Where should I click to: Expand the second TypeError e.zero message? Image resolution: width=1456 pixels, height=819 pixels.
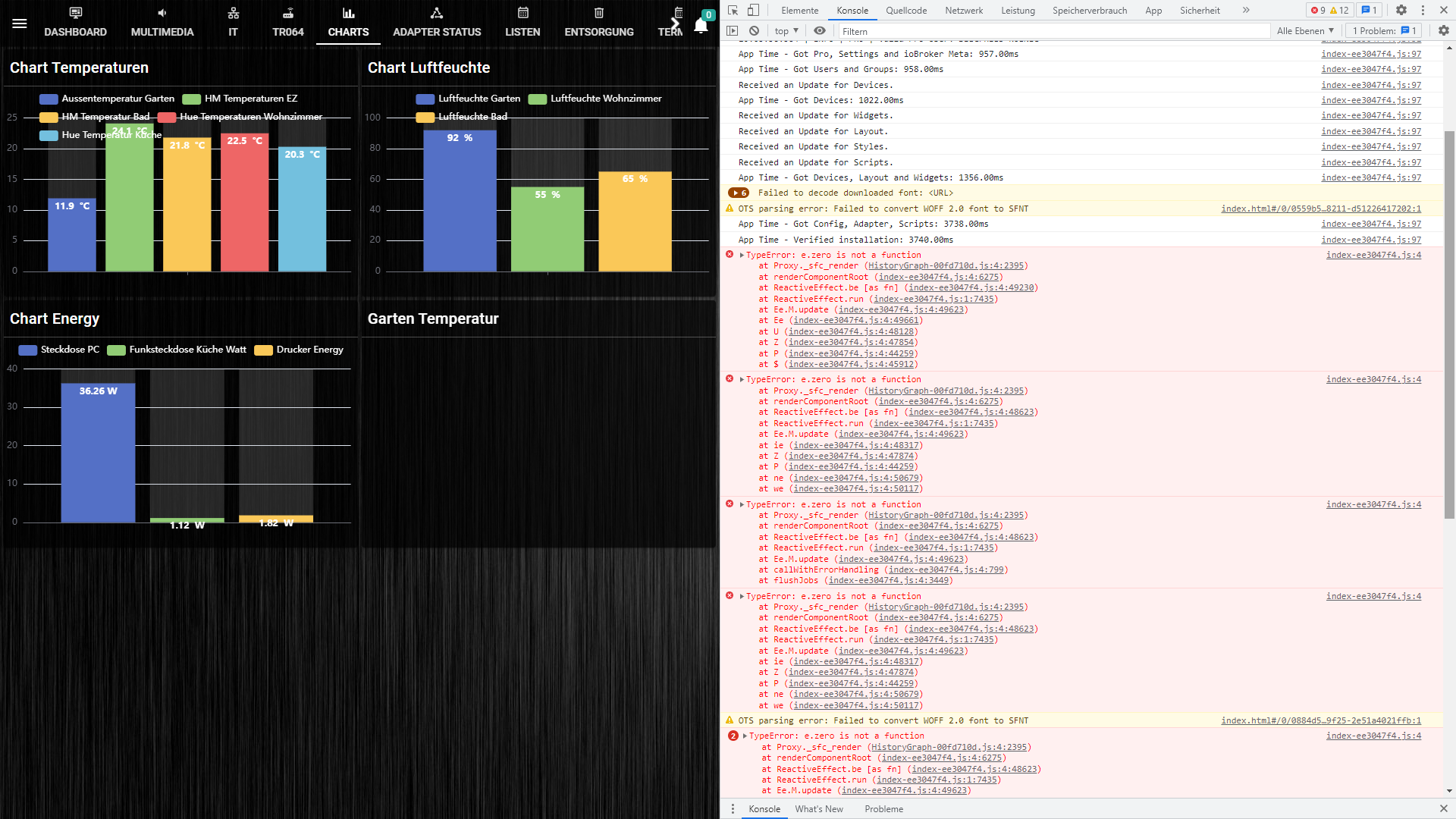point(742,380)
